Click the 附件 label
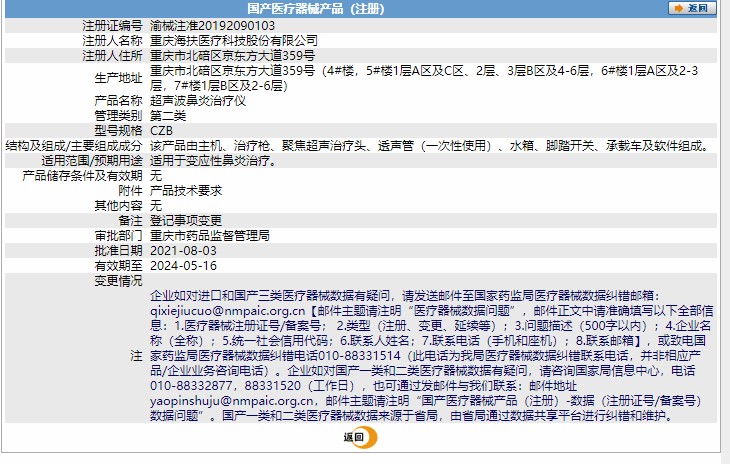Viewport: 730px width, 464px height. coord(130,190)
